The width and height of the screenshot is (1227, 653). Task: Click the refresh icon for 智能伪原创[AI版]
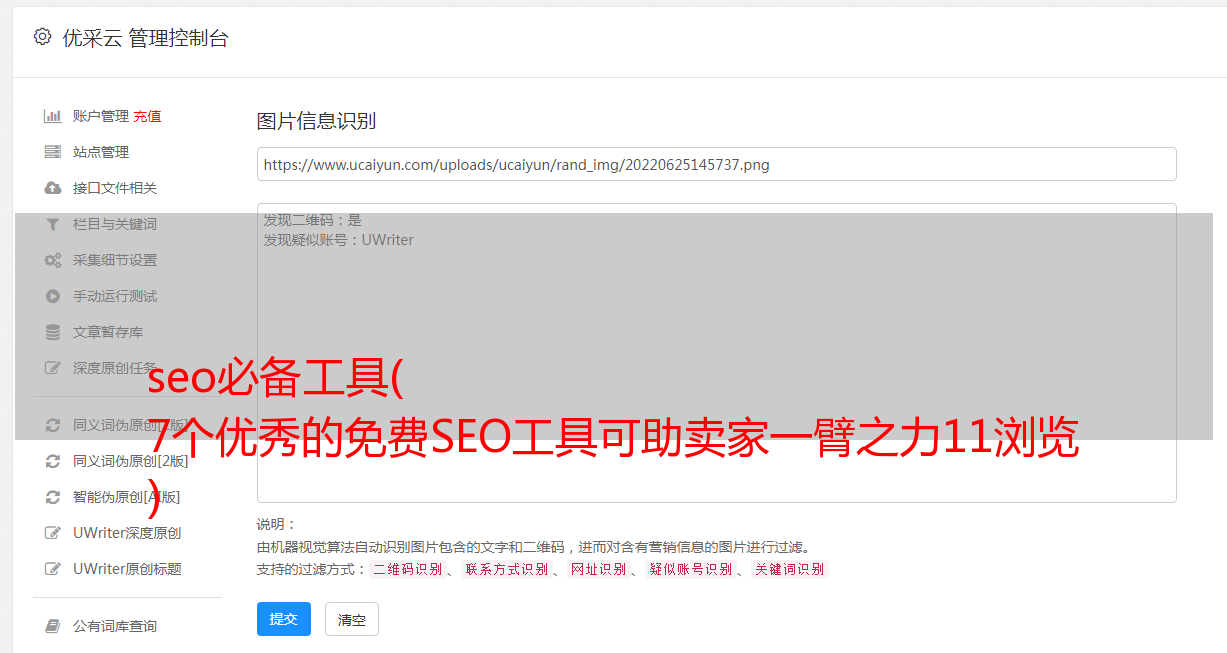(53, 497)
